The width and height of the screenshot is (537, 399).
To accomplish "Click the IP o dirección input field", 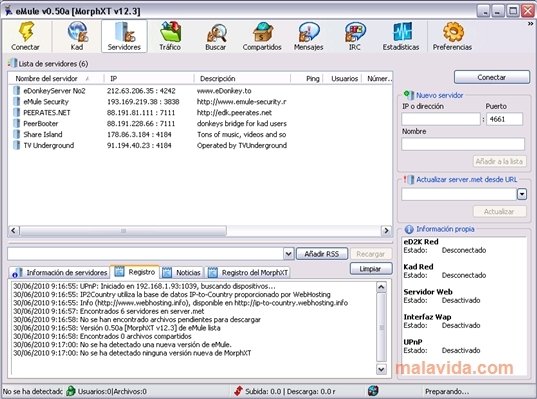I will (x=441, y=119).
